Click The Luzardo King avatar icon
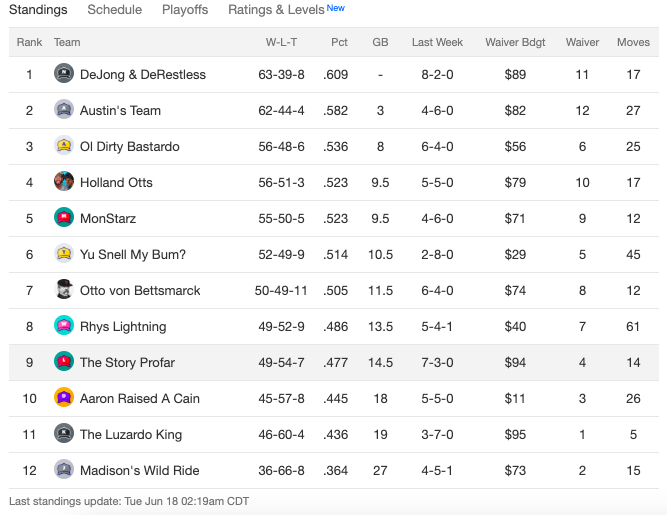Screen dimensions: 667x515 pyautogui.click(x=64, y=433)
